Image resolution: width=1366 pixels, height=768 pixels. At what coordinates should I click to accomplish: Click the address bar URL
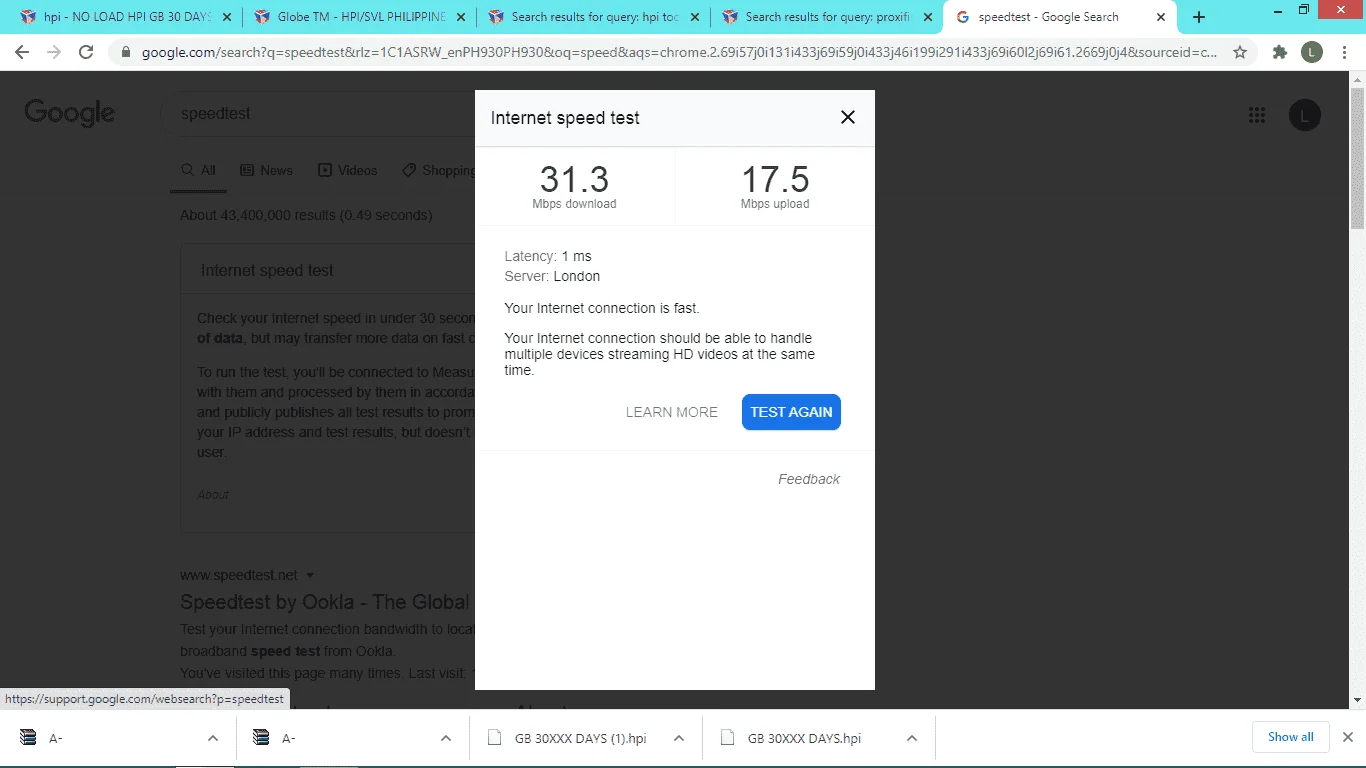pyautogui.click(x=680, y=53)
